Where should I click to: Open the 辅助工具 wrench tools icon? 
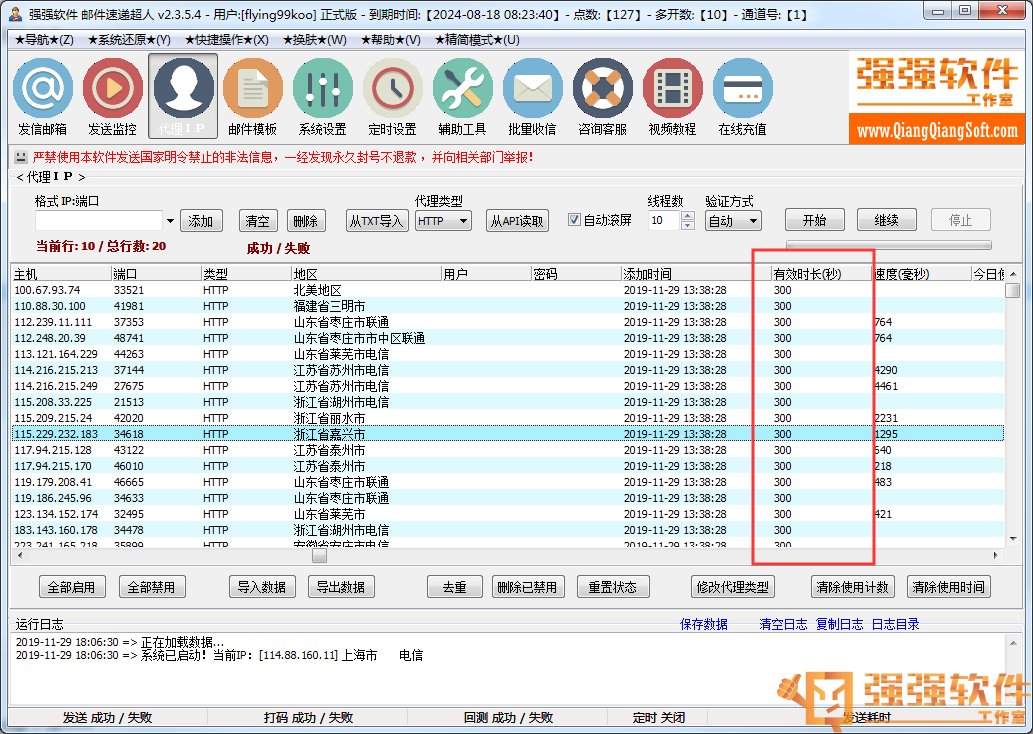(x=462, y=96)
